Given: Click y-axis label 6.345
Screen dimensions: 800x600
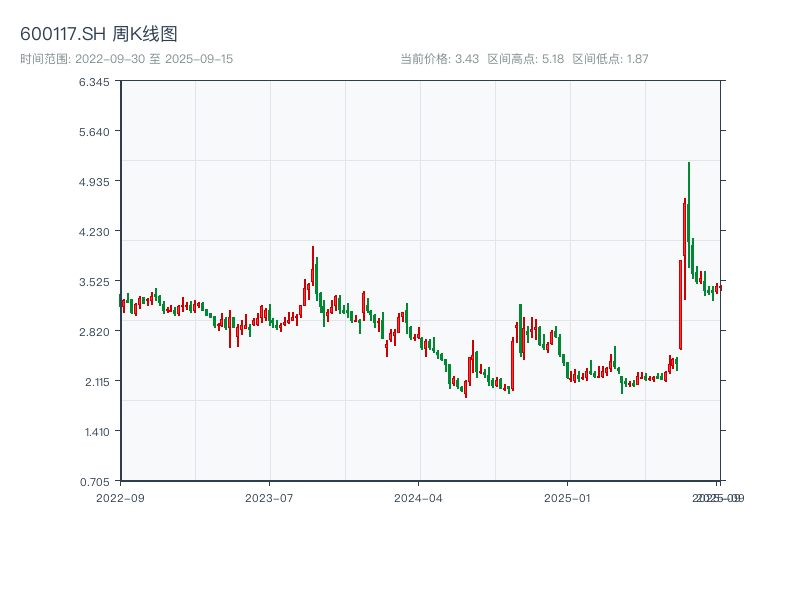Looking at the screenshot, I should (94, 82).
